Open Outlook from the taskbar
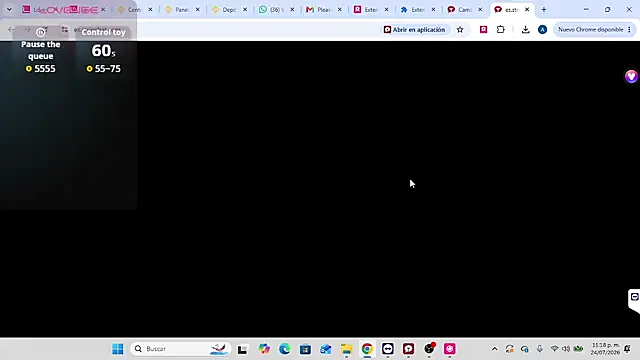640x360 pixels. 326,349
